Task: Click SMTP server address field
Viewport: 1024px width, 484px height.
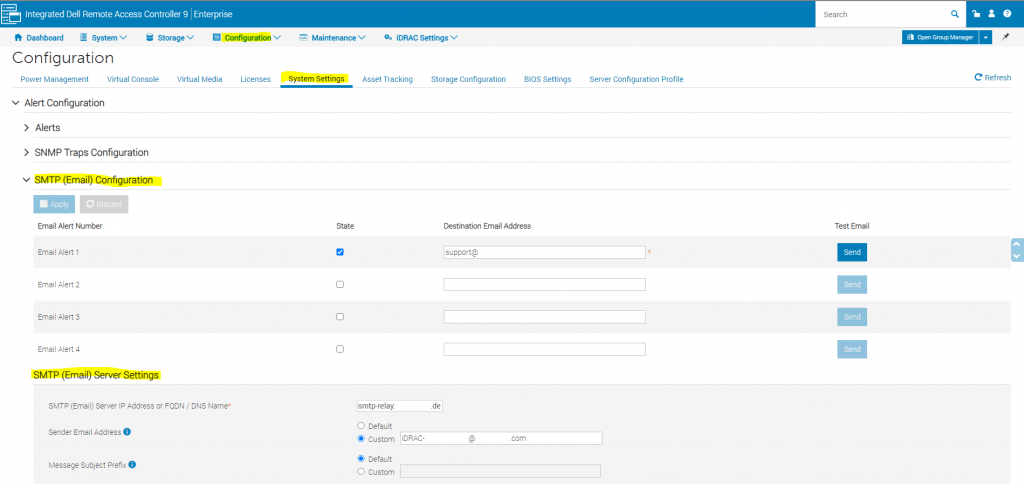Action: tap(400, 406)
